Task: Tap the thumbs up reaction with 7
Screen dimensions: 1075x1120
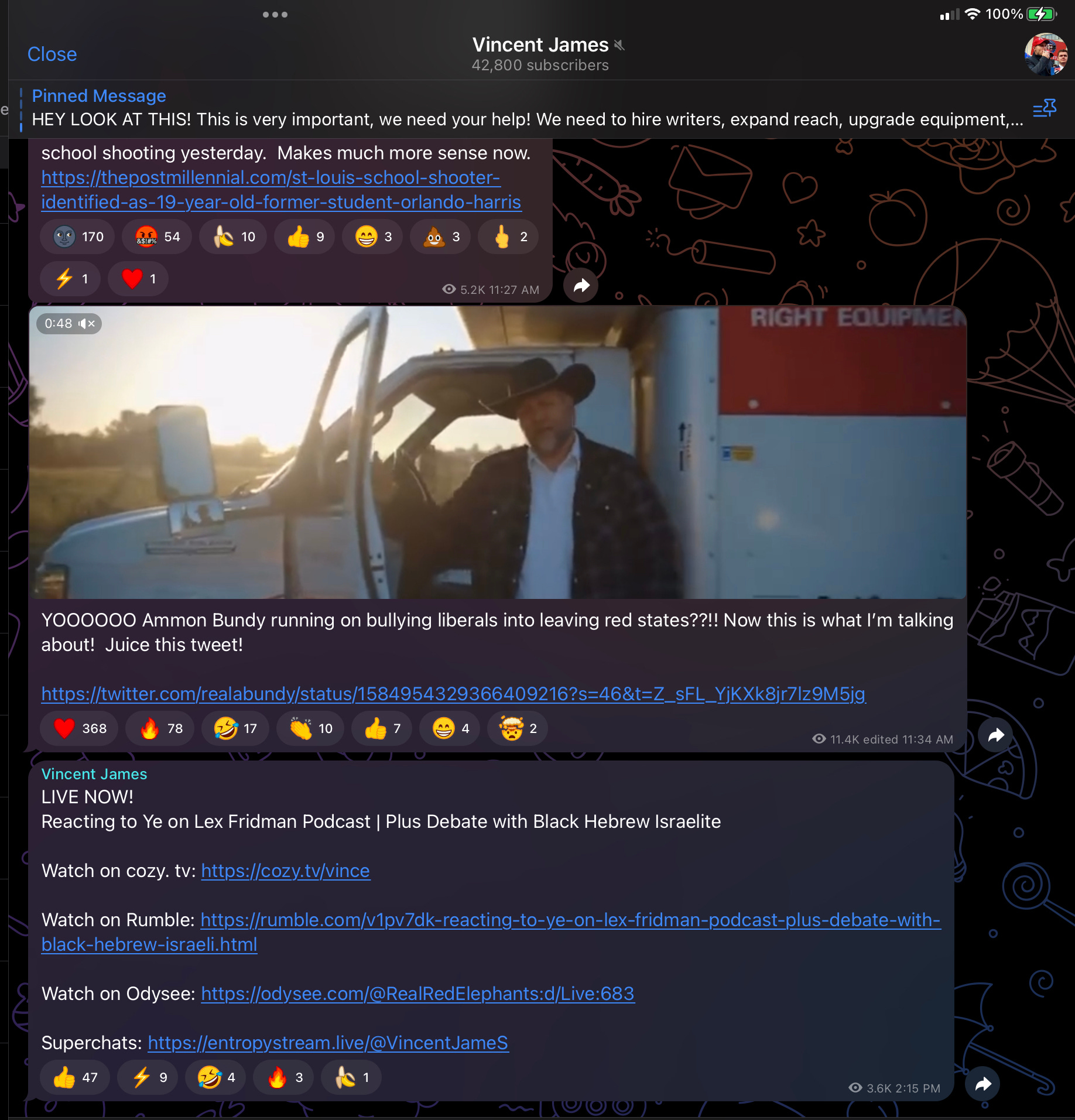Action: (382, 728)
